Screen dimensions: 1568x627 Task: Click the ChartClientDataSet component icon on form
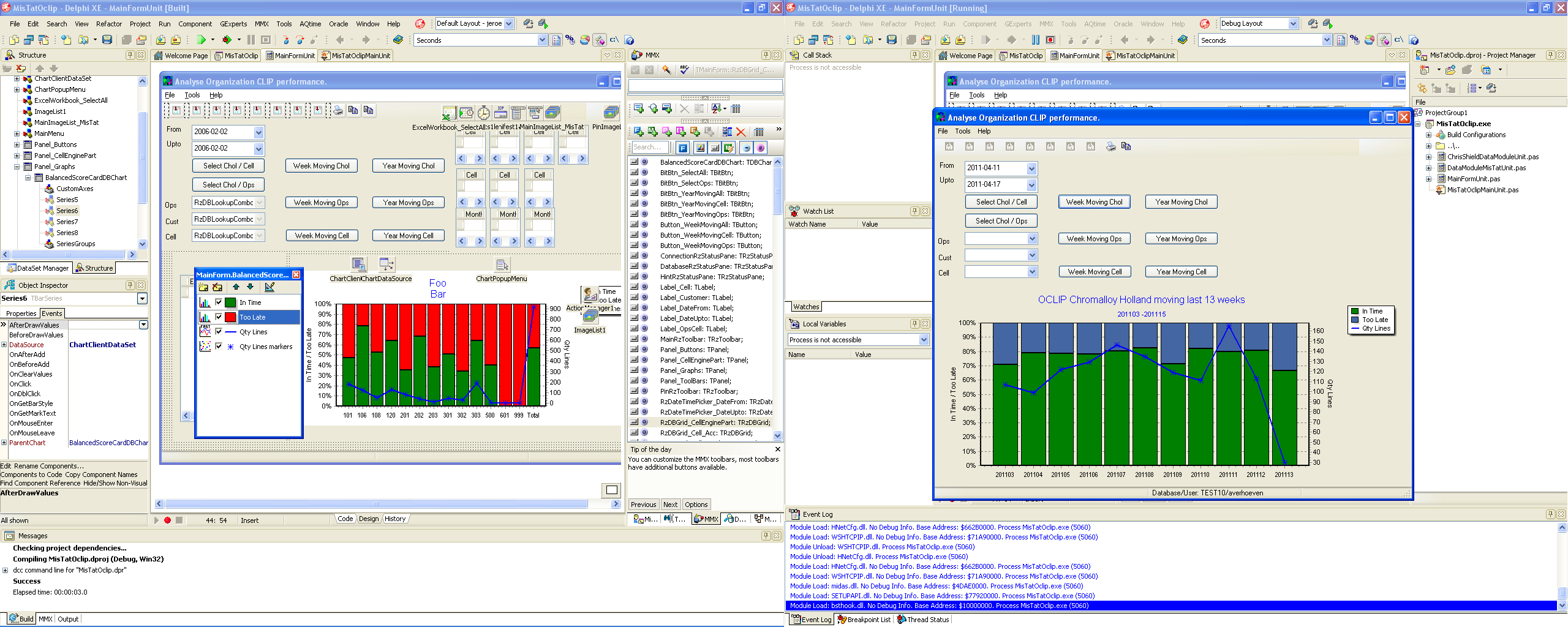tap(359, 265)
